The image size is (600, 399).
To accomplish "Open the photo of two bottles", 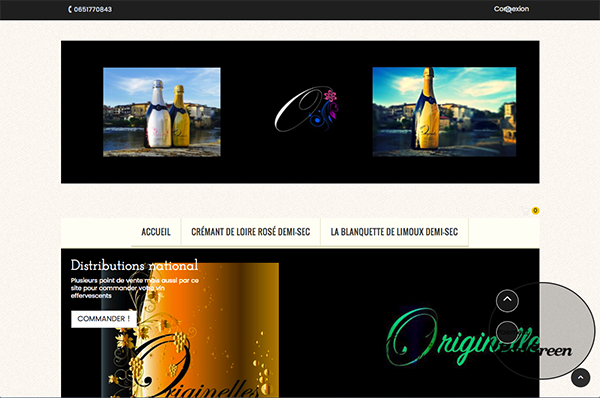I will (161, 112).
